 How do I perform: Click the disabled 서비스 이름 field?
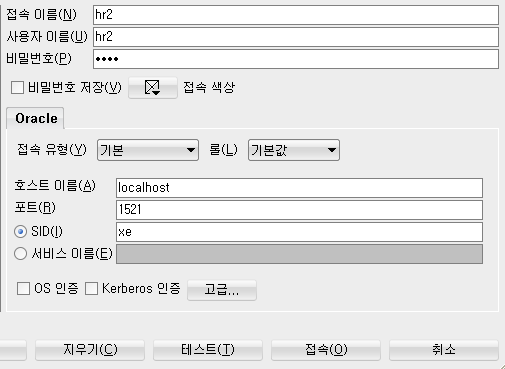pyautogui.click(x=299, y=254)
